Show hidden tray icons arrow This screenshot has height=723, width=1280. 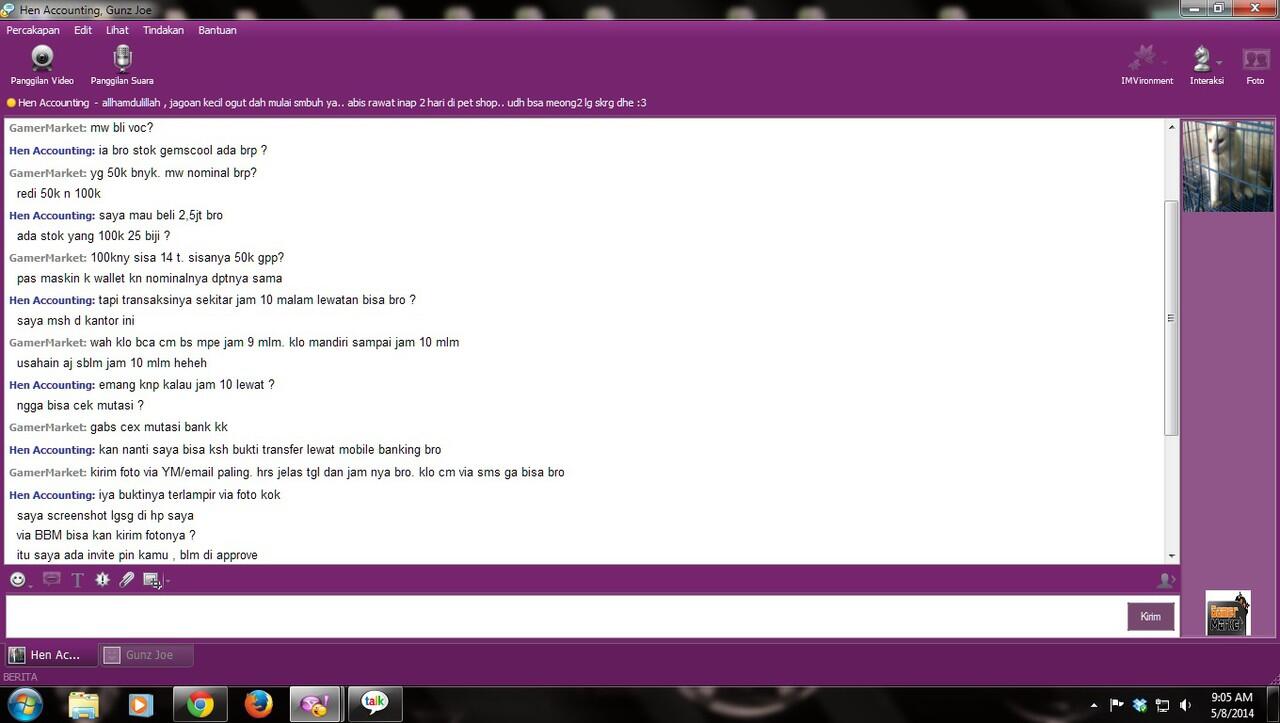(1094, 705)
